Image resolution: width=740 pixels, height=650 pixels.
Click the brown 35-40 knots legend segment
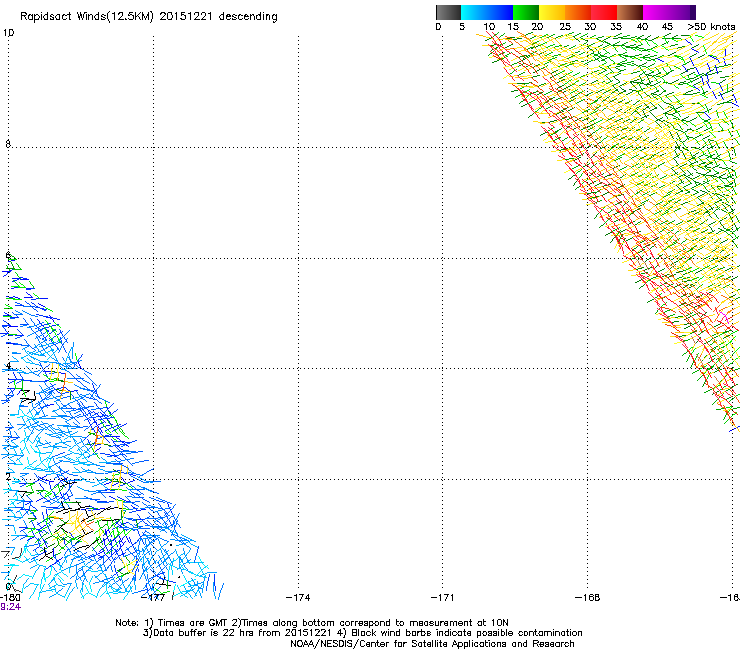630,12
